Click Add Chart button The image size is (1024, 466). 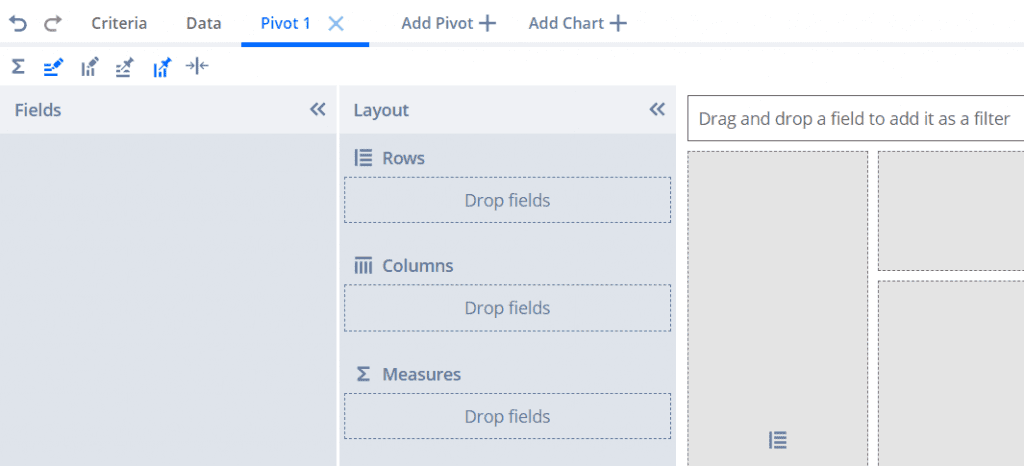pyautogui.click(x=577, y=23)
